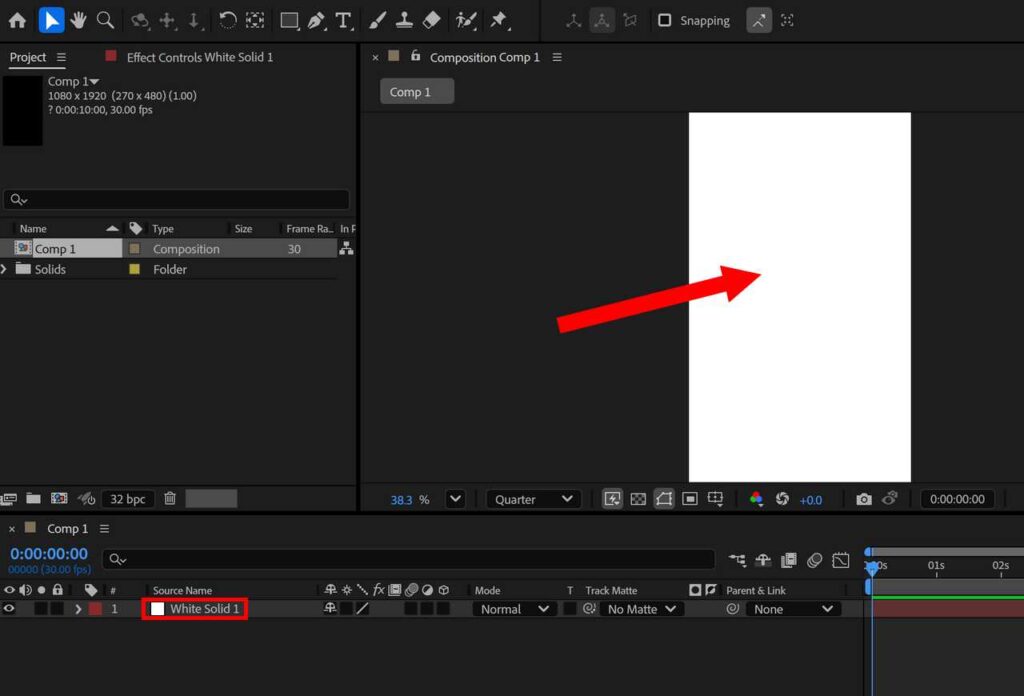Screen dimensions: 1024x696
Task: Select the Selection (arrow) tool
Action: [51, 20]
